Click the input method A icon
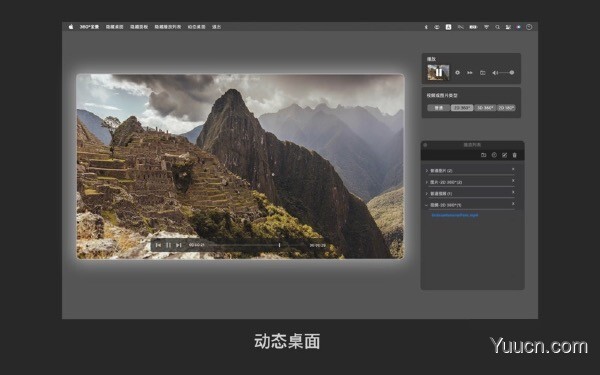This screenshot has width=600, height=375. click(448, 27)
